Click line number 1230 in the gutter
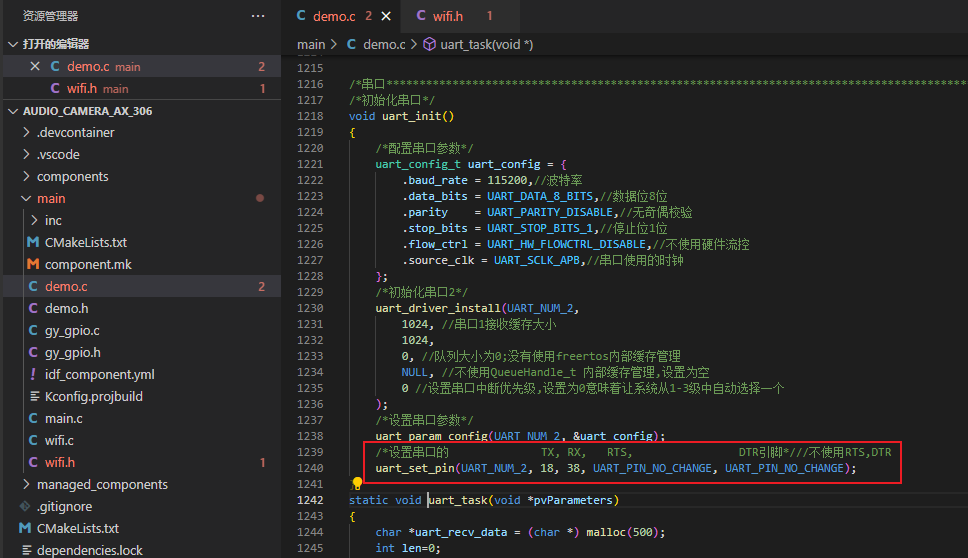Screen dimensions: 968x558 coord(309,308)
